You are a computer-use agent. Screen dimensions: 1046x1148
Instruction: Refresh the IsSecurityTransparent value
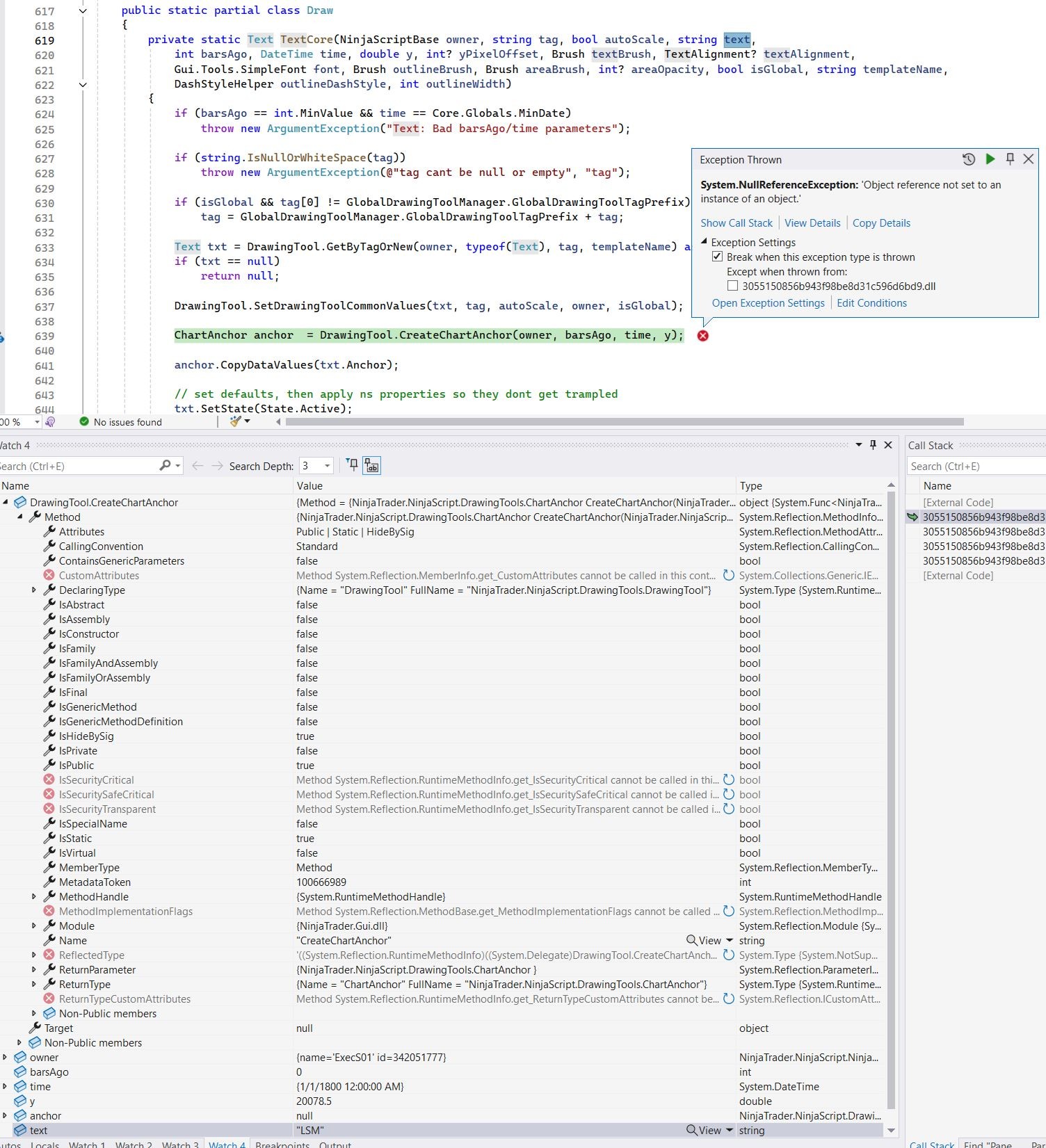(728, 809)
